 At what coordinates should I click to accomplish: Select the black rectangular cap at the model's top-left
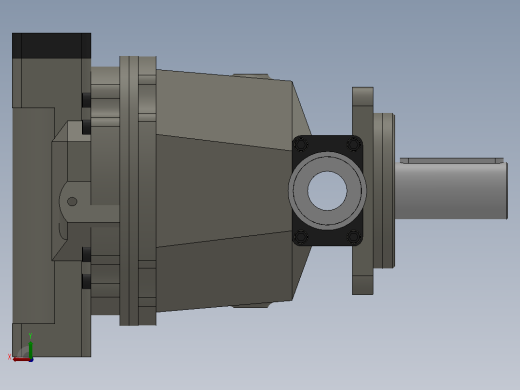click(x=52, y=46)
